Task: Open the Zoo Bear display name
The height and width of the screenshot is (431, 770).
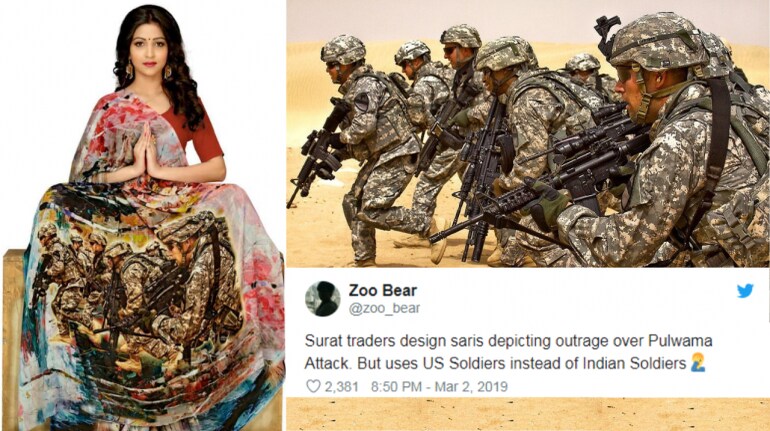Action: click(383, 291)
